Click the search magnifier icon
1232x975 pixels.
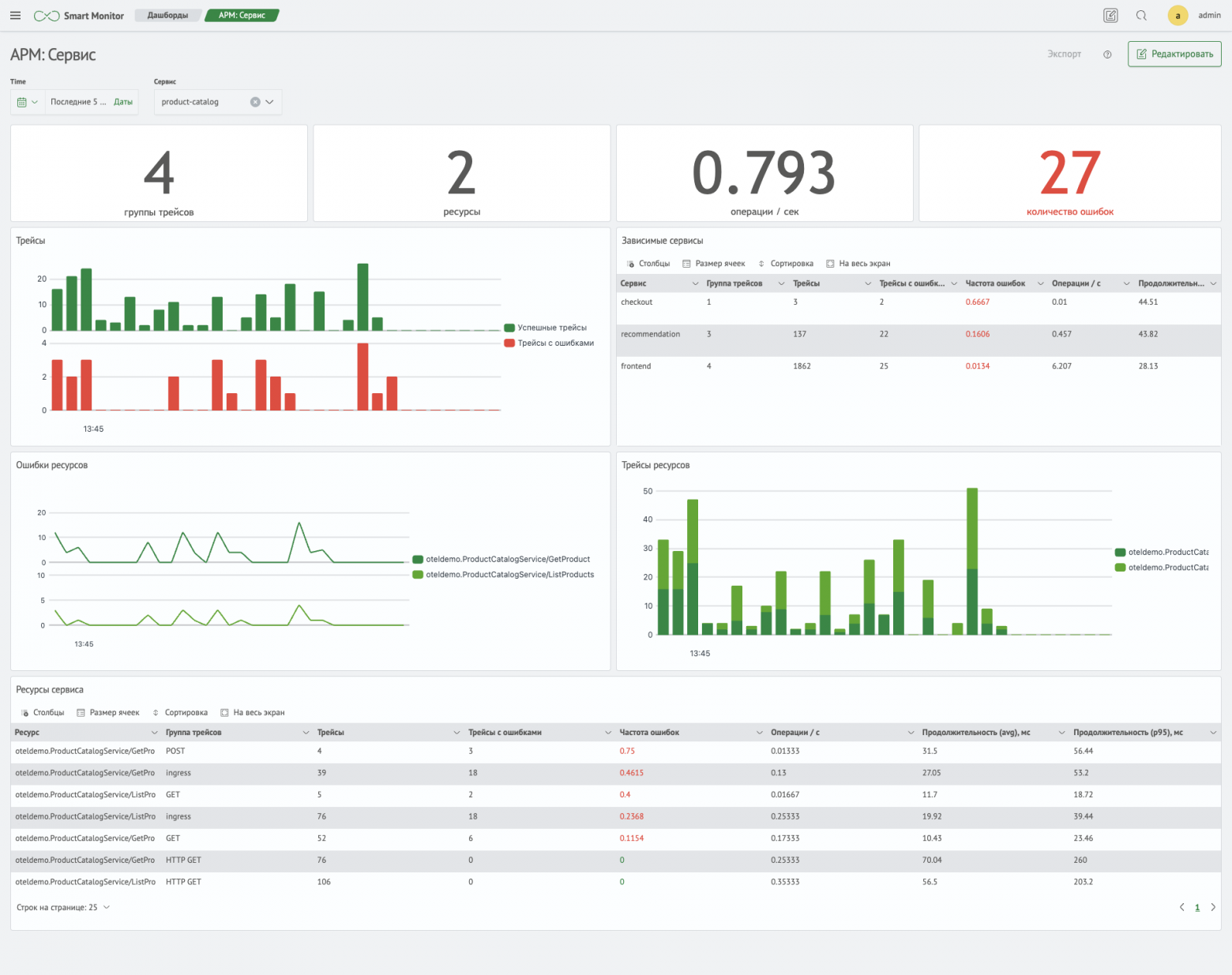click(x=1141, y=16)
